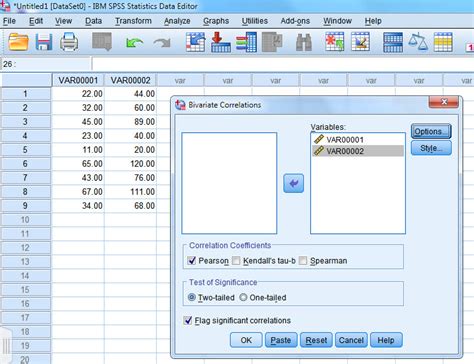Image resolution: width=474 pixels, height=364 pixels.
Task: Click the green Undo arrow icon
Action: 134,42
